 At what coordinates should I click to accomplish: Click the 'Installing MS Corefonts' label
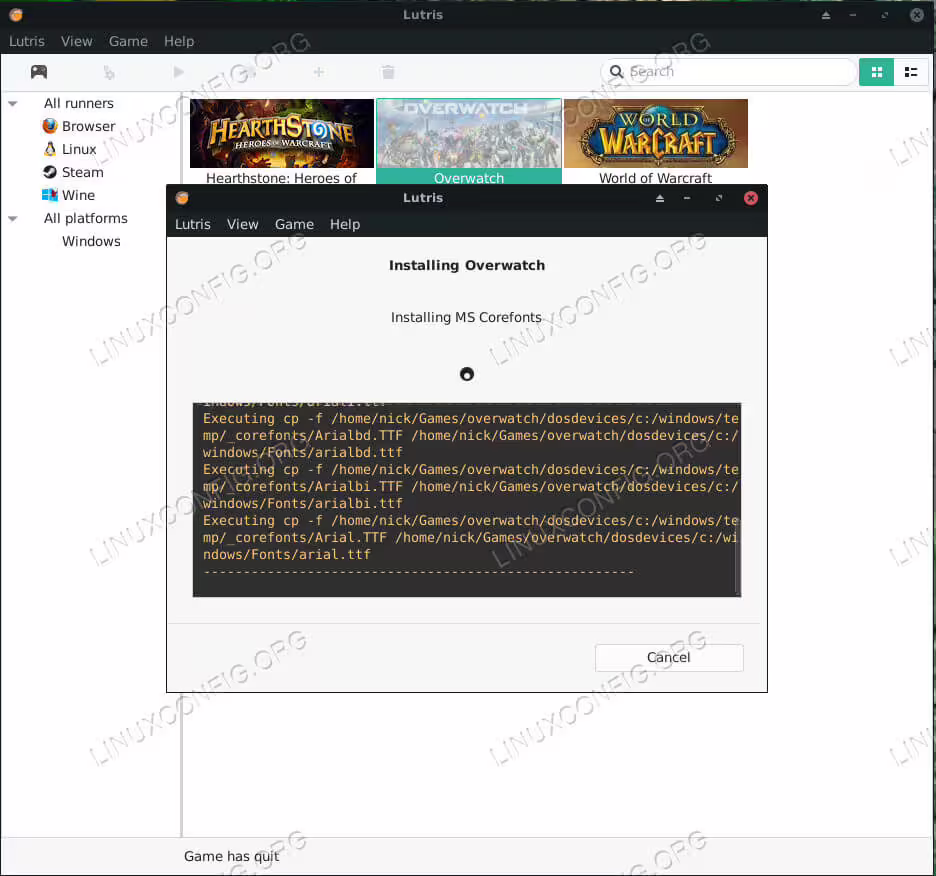pos(466,317)
